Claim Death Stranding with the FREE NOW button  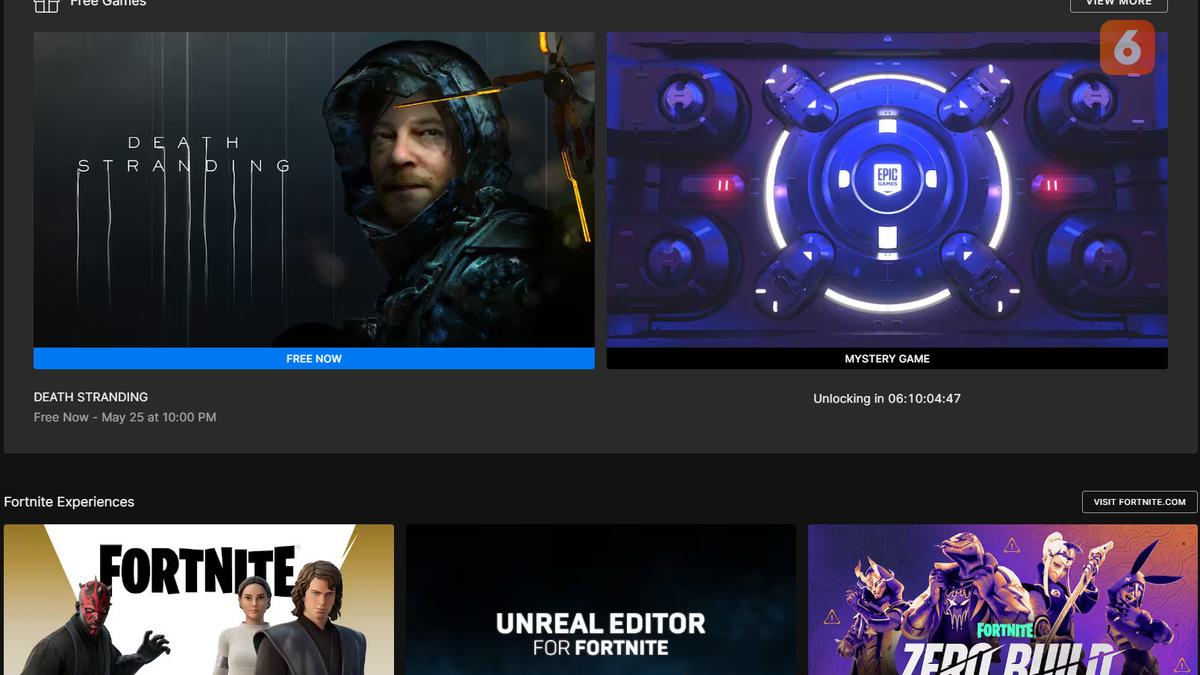point(314,358)
